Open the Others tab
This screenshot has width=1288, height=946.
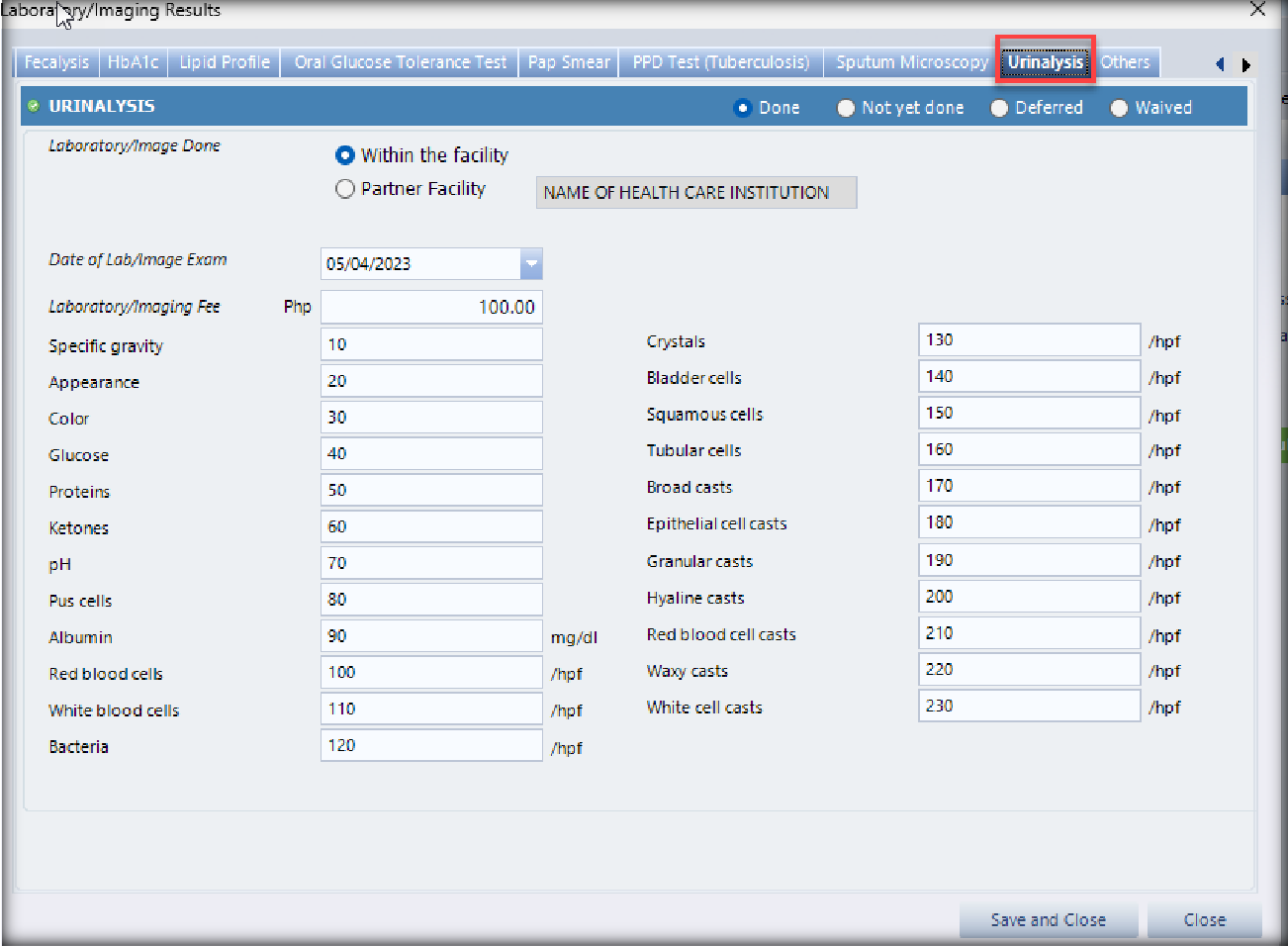(1125, 62)
